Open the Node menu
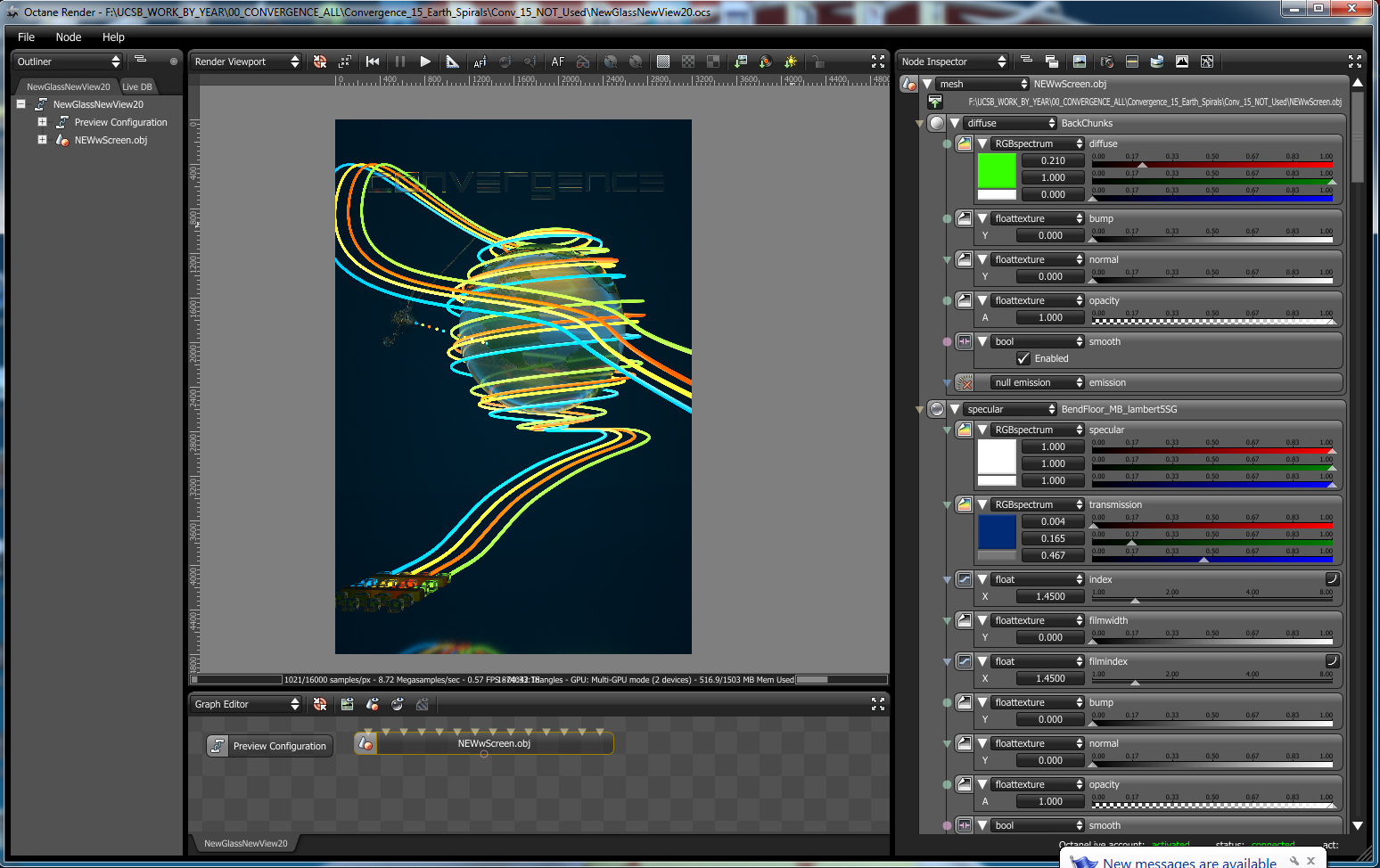Viewport: 1380px width, 868px height. [69, 37]
